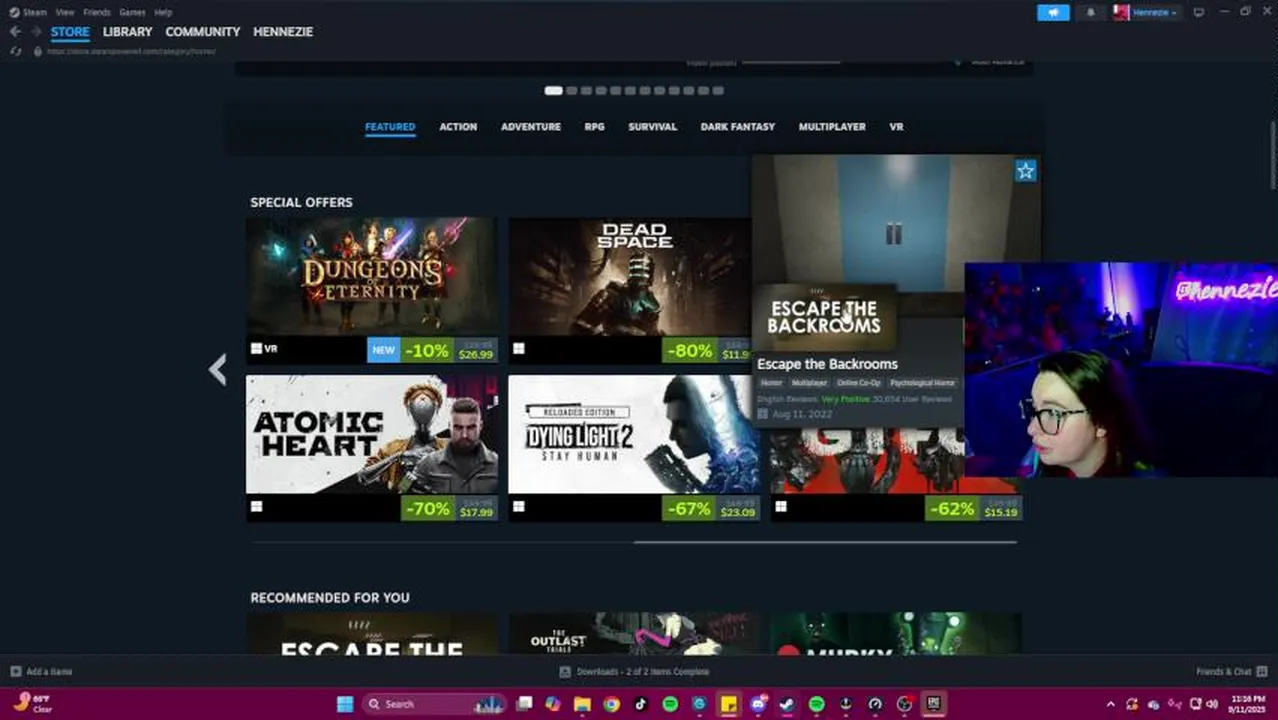Open the Hennezie account dropdown
1278x720 pixels.
coord(1146,12)
